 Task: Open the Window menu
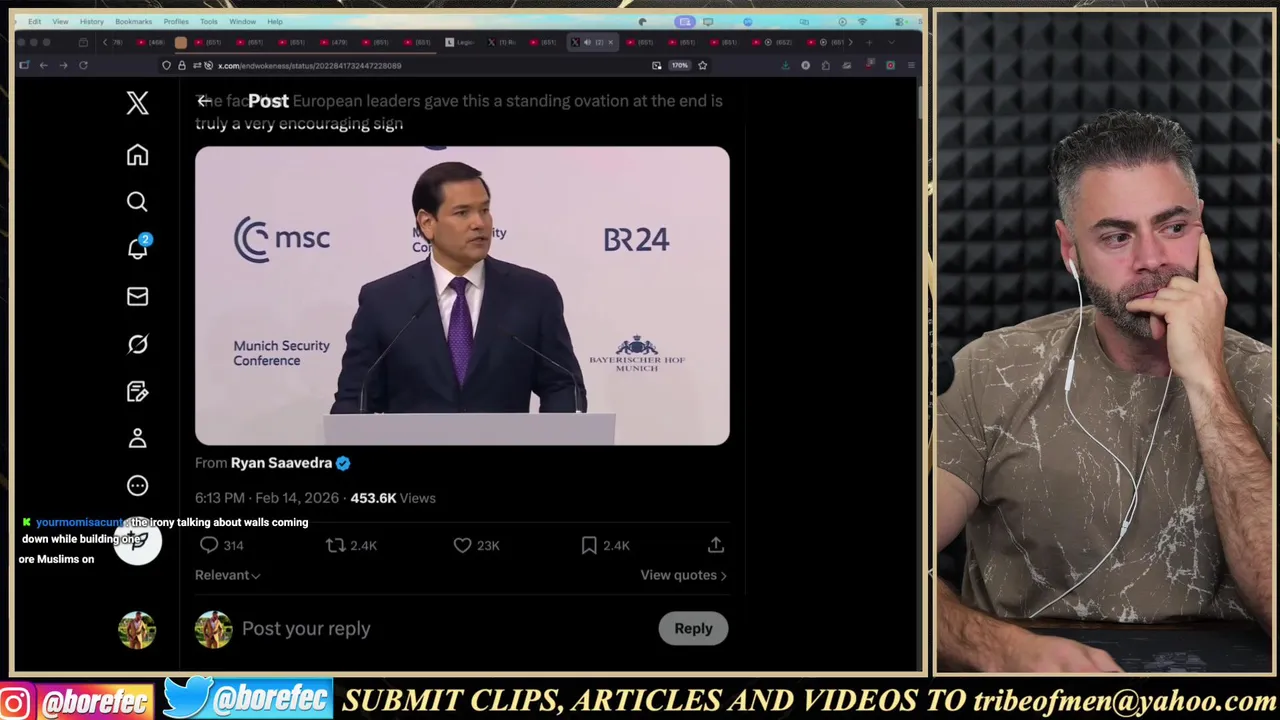(x=242, y=21)
